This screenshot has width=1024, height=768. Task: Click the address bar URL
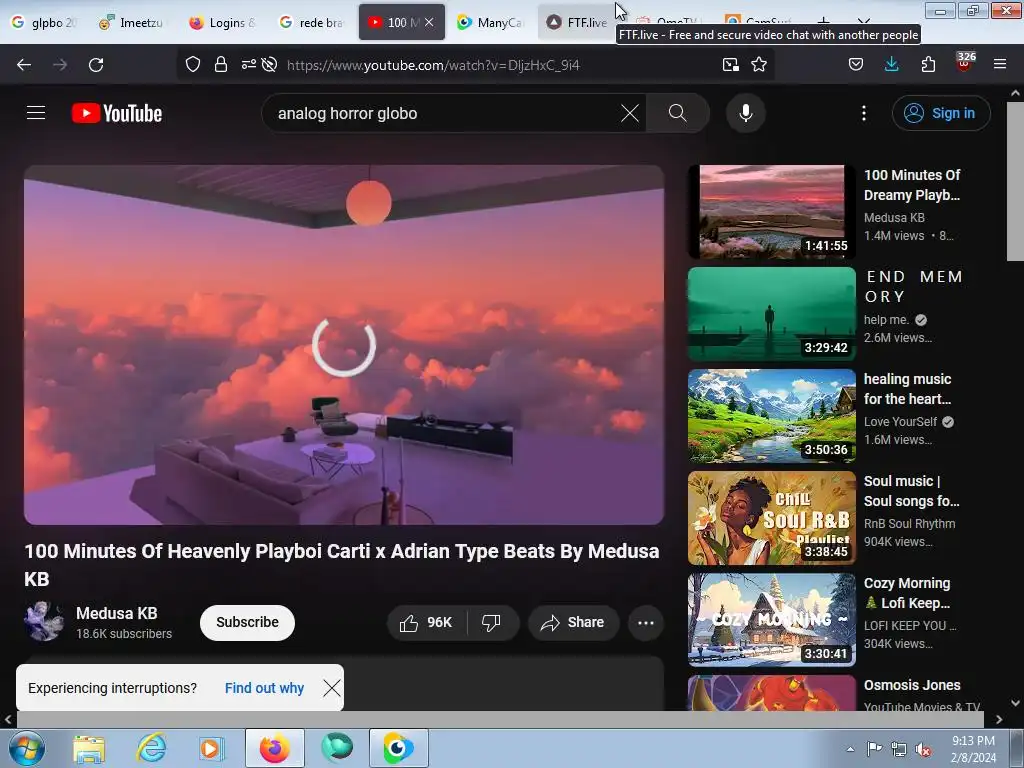point(433,65)
